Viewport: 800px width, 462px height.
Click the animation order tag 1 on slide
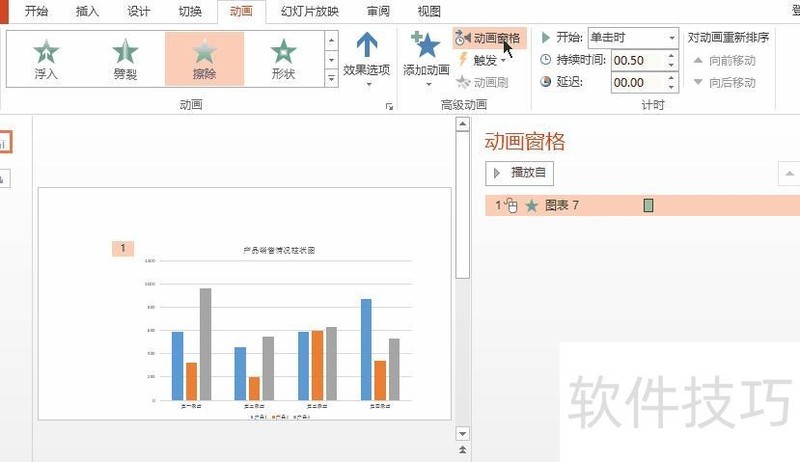[123, 248]
